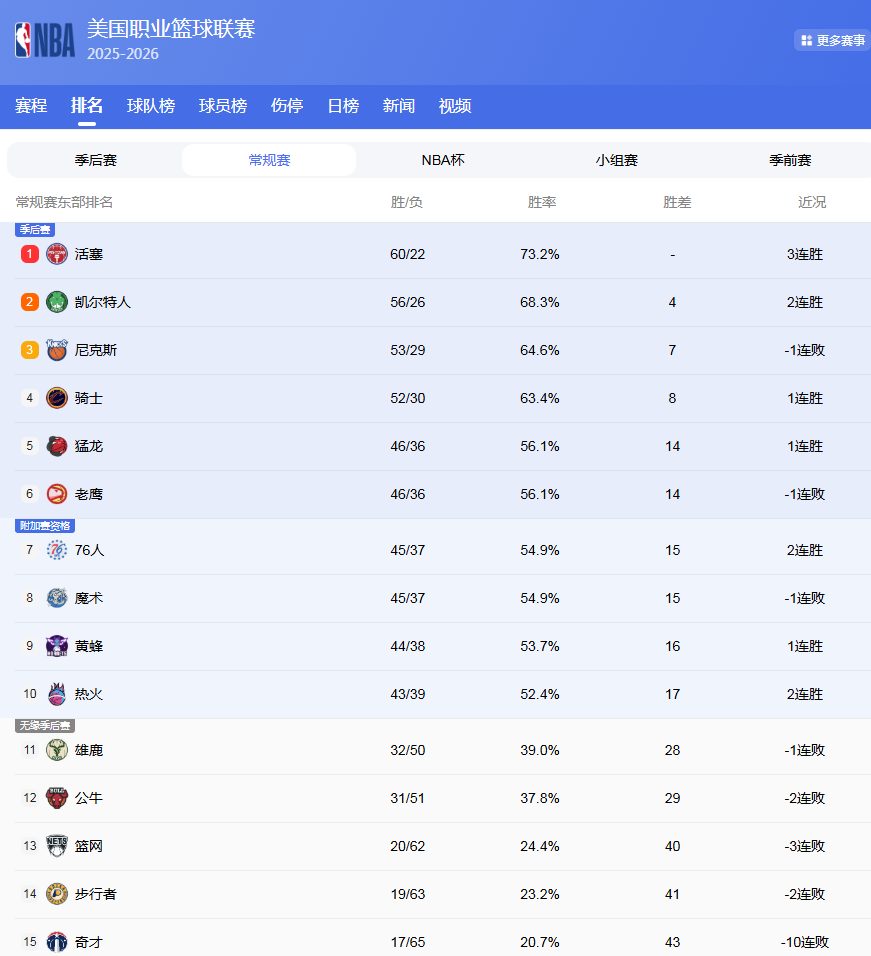Click the 尼克斯 team logo
The image size is (871, 956).
point(57,350)
